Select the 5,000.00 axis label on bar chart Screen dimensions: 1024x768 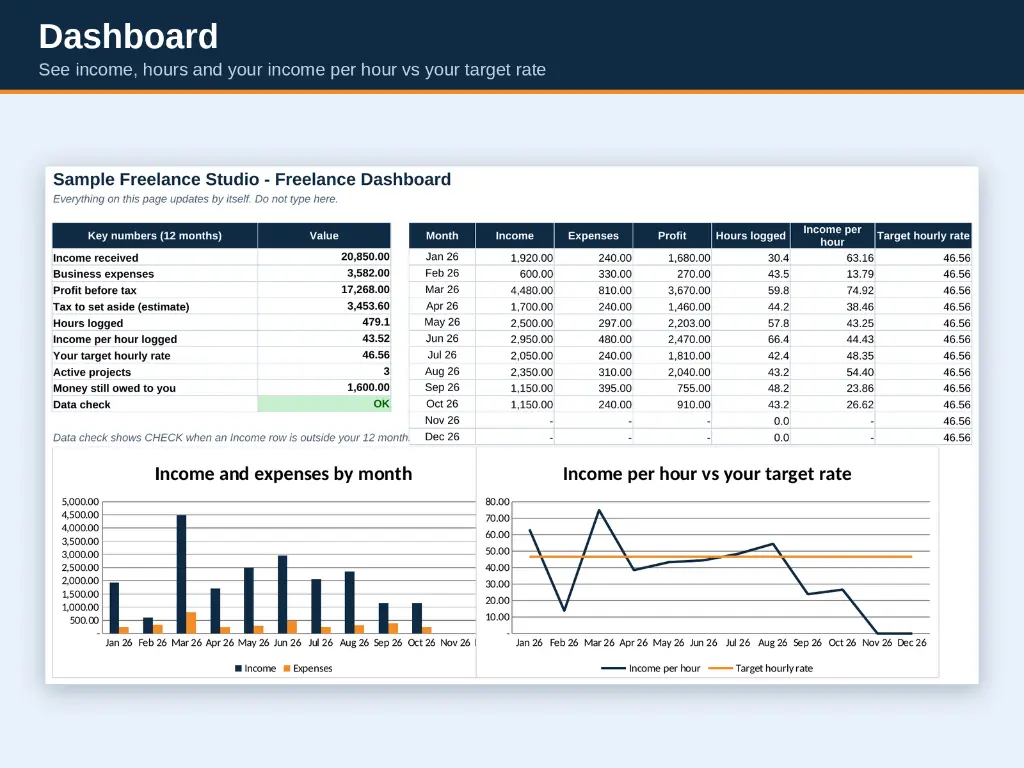click(x=80, y=502)
